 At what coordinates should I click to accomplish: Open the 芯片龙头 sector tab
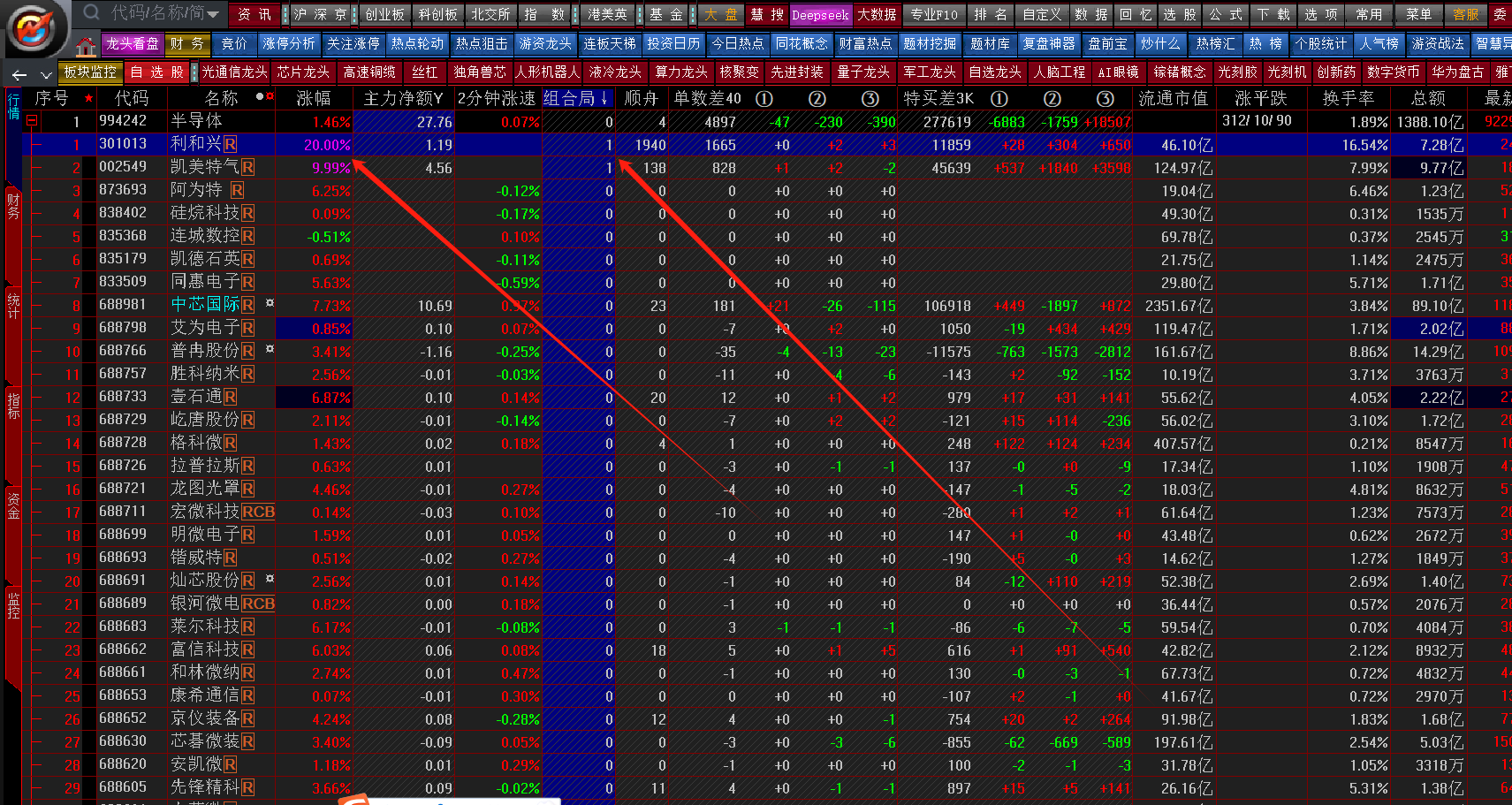pos(302,72)
